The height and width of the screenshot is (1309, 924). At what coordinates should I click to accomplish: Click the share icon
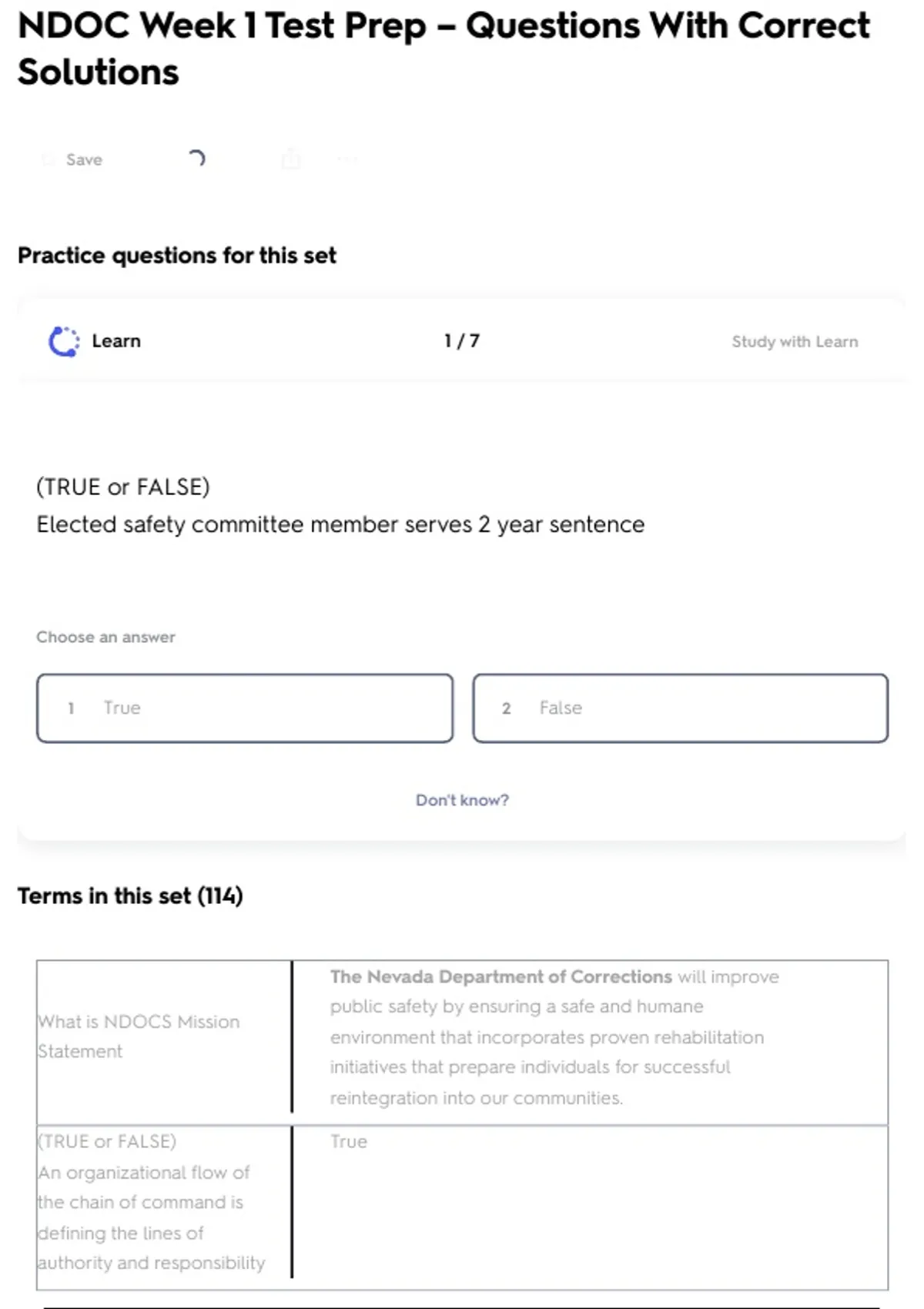tap(291, 159)
